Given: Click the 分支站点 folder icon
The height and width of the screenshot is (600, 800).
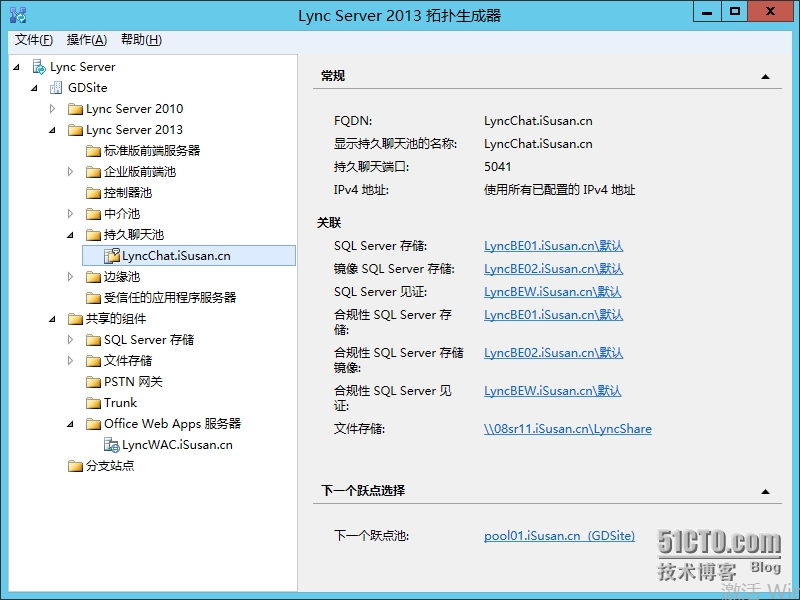Looking at the screenshot, I should click(75, 466).
